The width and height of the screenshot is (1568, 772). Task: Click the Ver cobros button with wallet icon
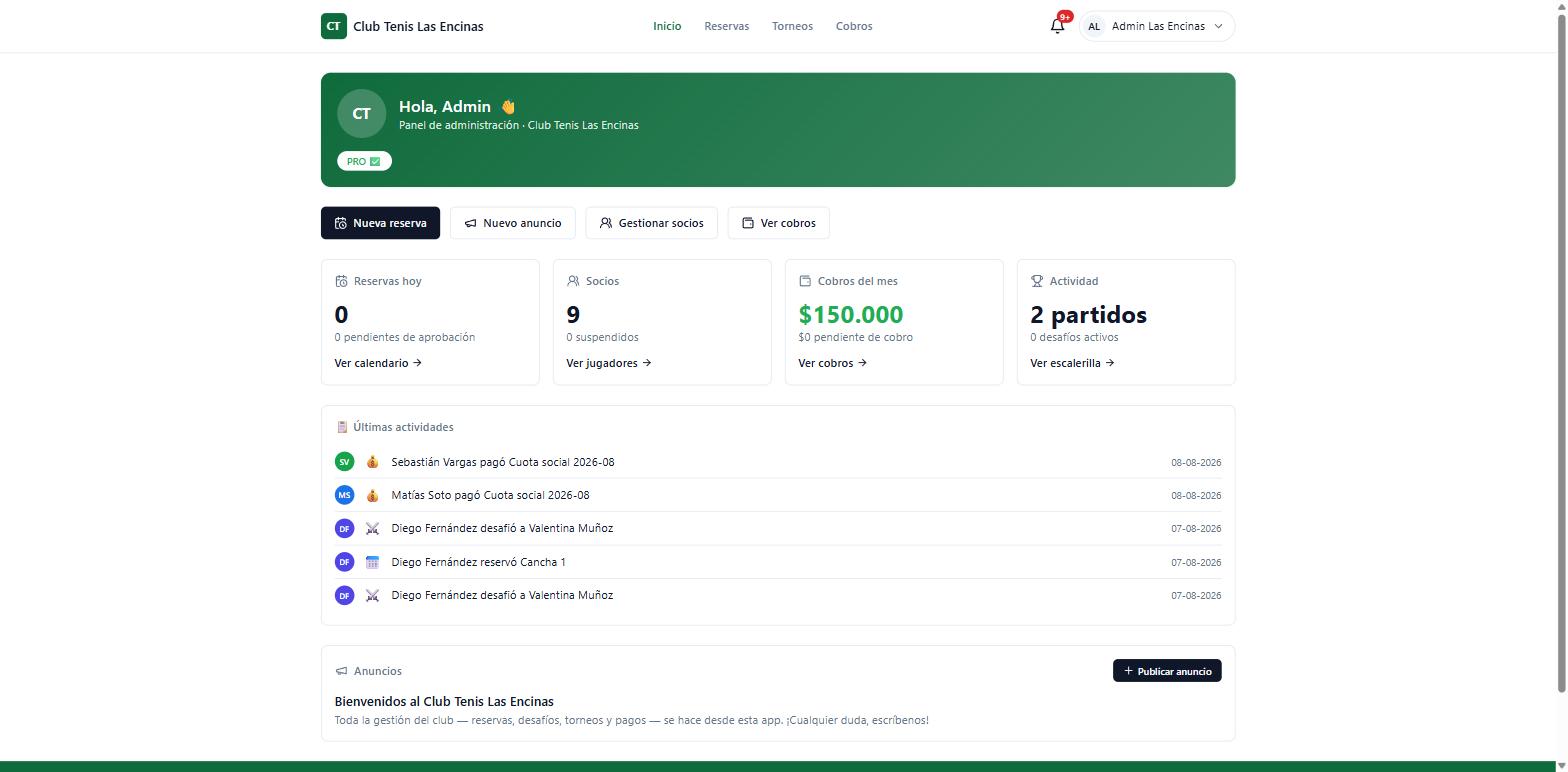(778, 223)
